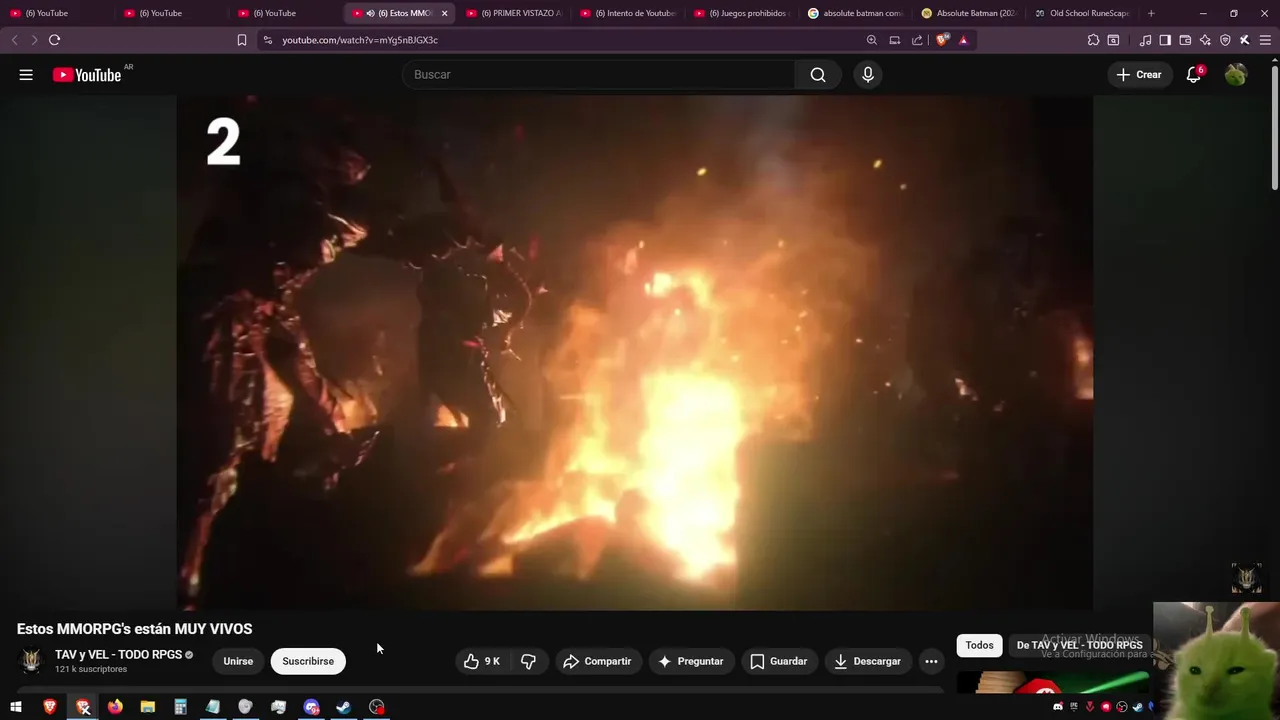Select the De TAV y VEL chip
Image resolution: width=1280 pixels, height=720 pixels.
tap(1079, 645)
